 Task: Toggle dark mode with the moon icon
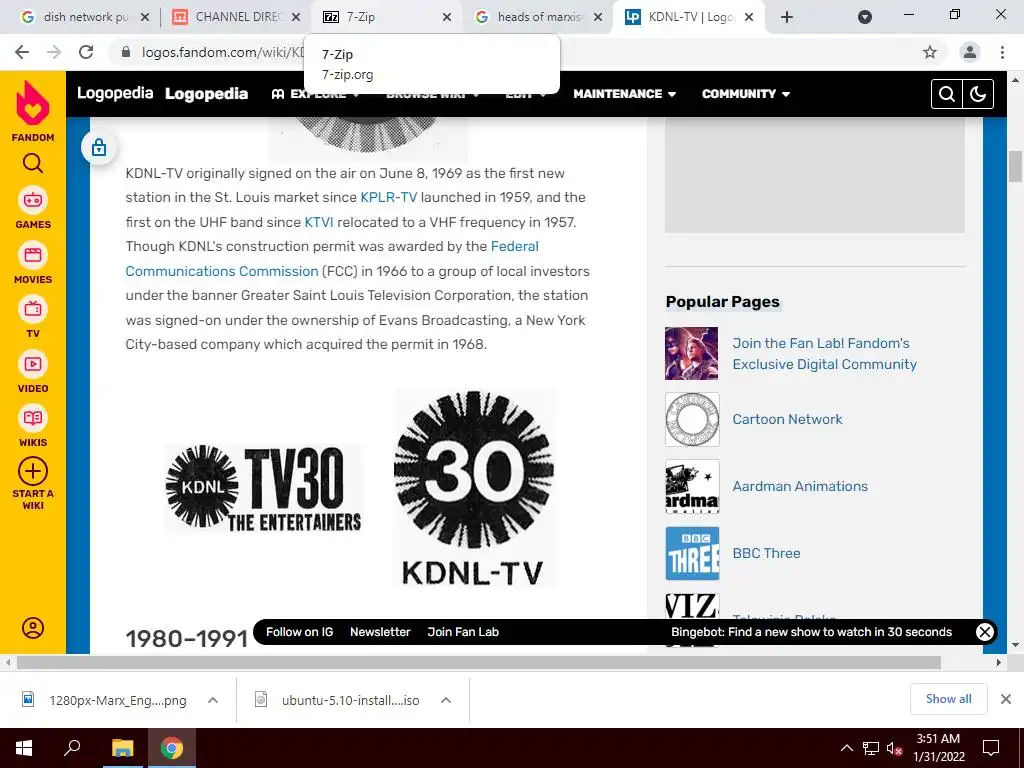(978, 94)
